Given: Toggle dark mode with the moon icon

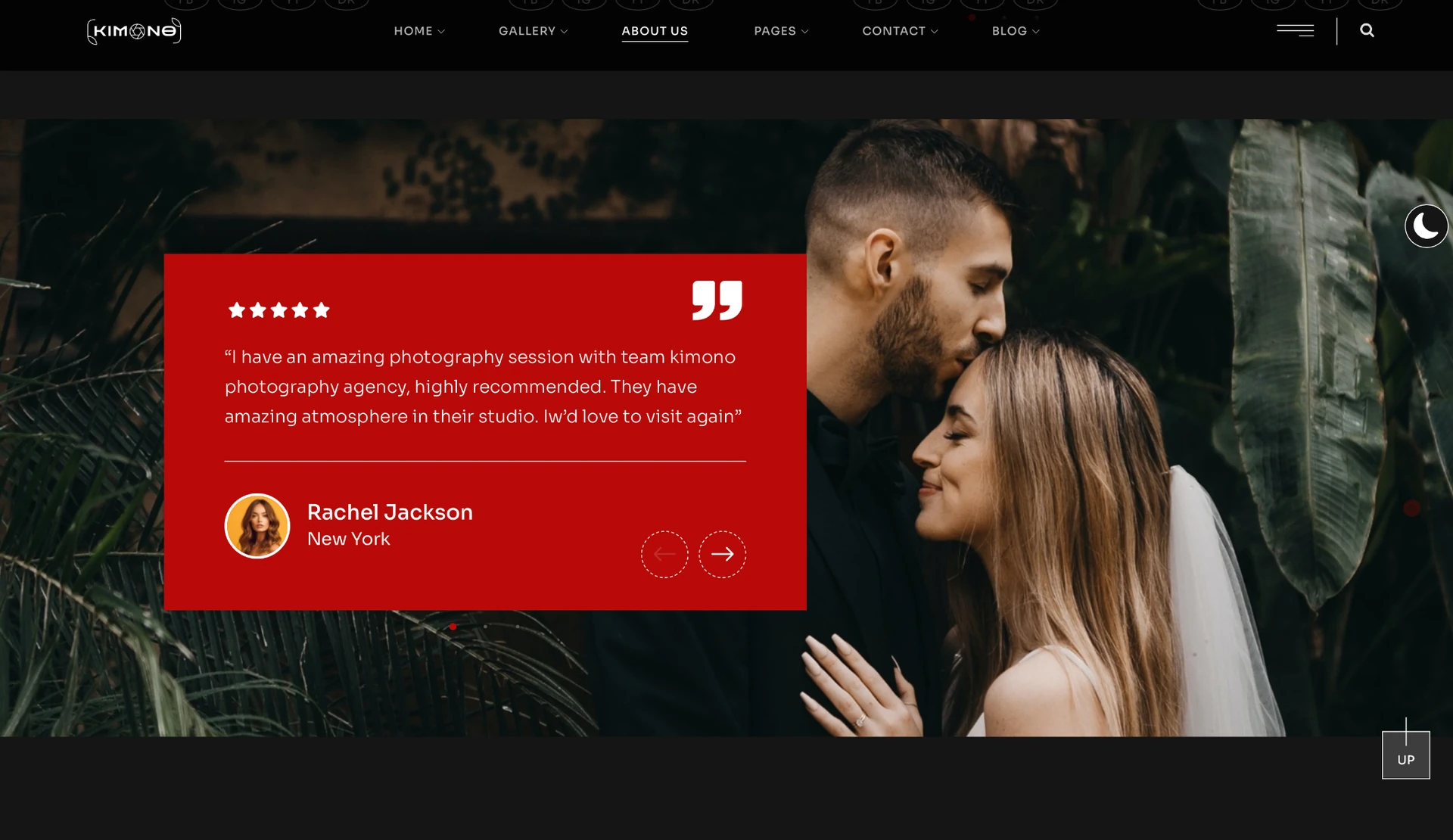Looking at the screenshot, I should 1426,226.
